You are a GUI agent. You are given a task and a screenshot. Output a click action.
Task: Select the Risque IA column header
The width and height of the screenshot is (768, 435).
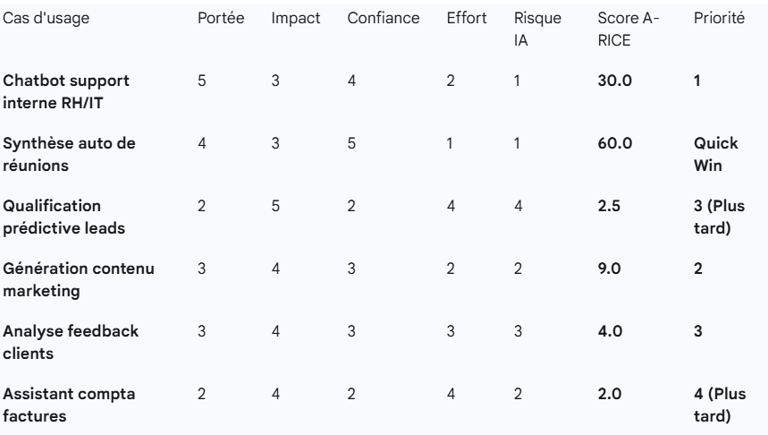(x=537, y=29)
